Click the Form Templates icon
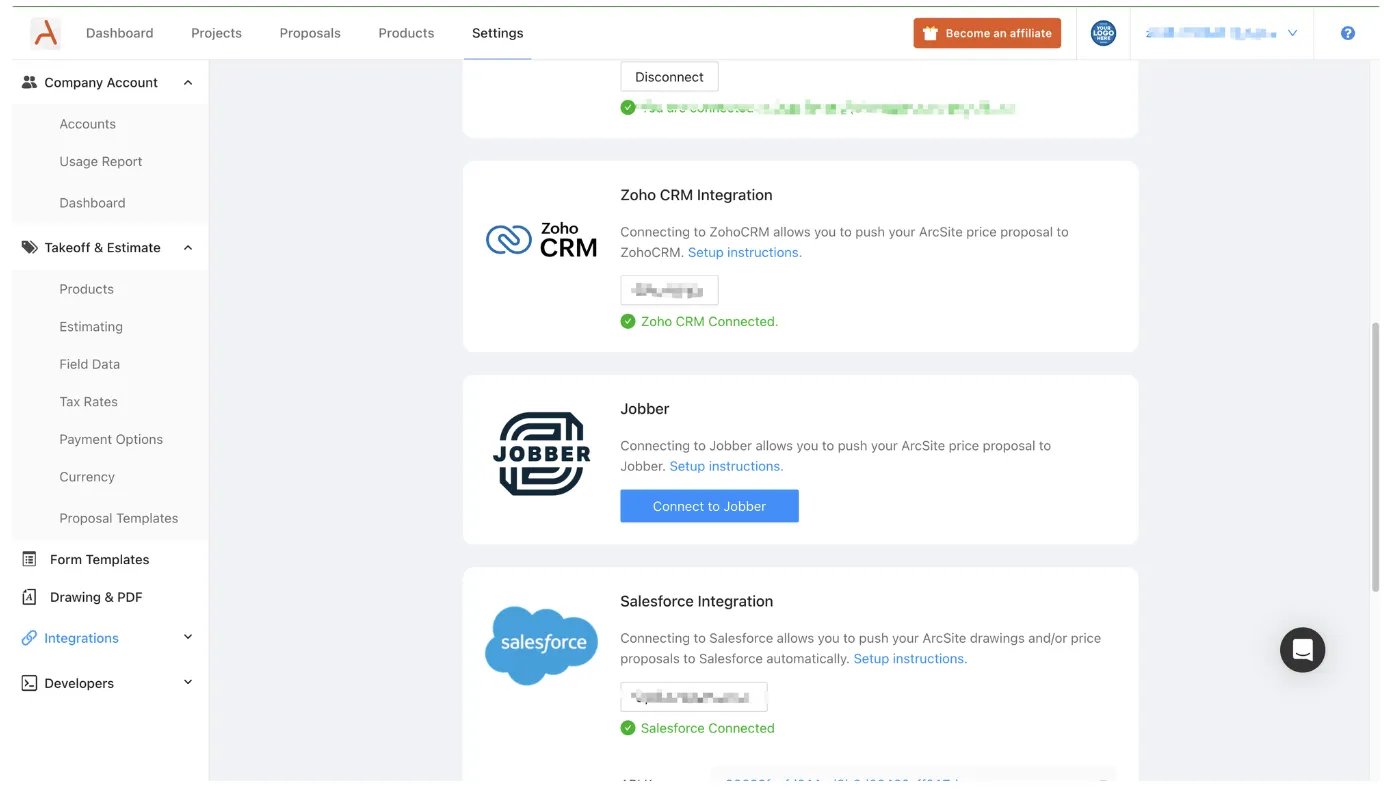 [29, 560]
